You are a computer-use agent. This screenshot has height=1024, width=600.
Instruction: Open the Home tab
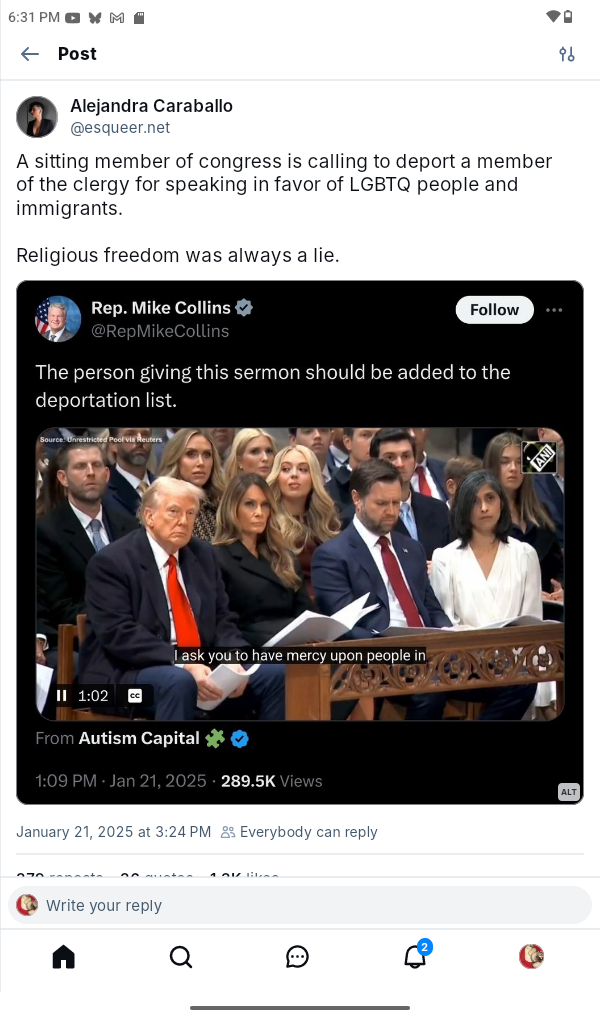tap(63, 957)
